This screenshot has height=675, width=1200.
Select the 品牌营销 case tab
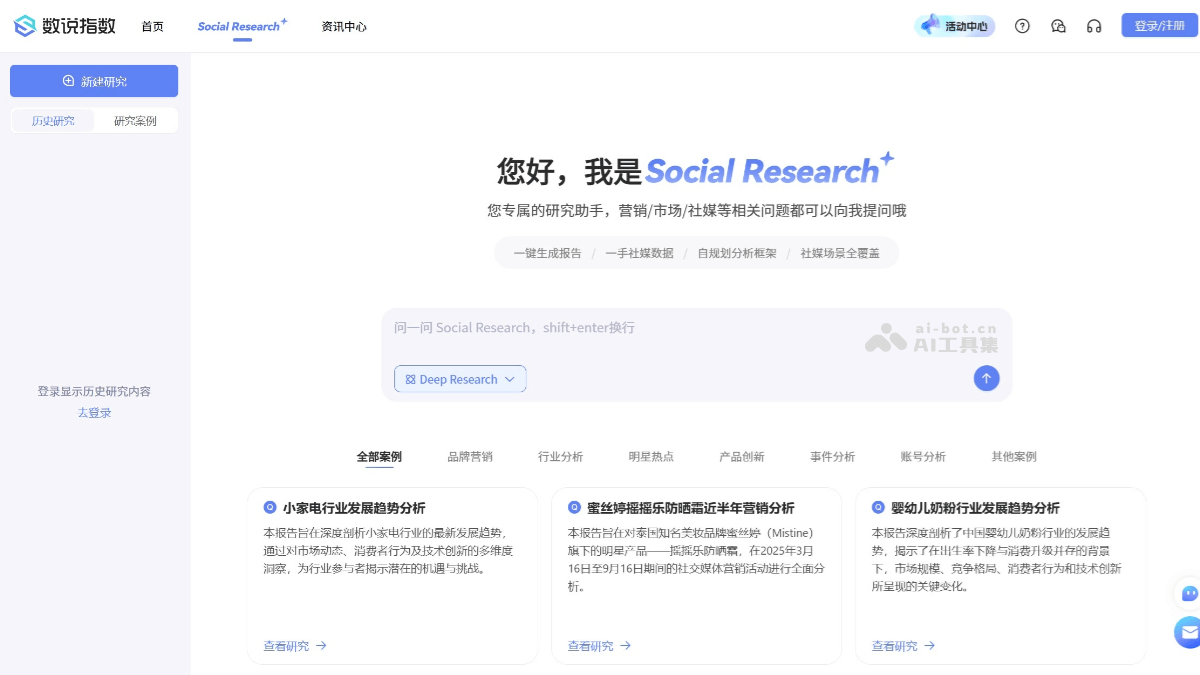tap(470, 456)
